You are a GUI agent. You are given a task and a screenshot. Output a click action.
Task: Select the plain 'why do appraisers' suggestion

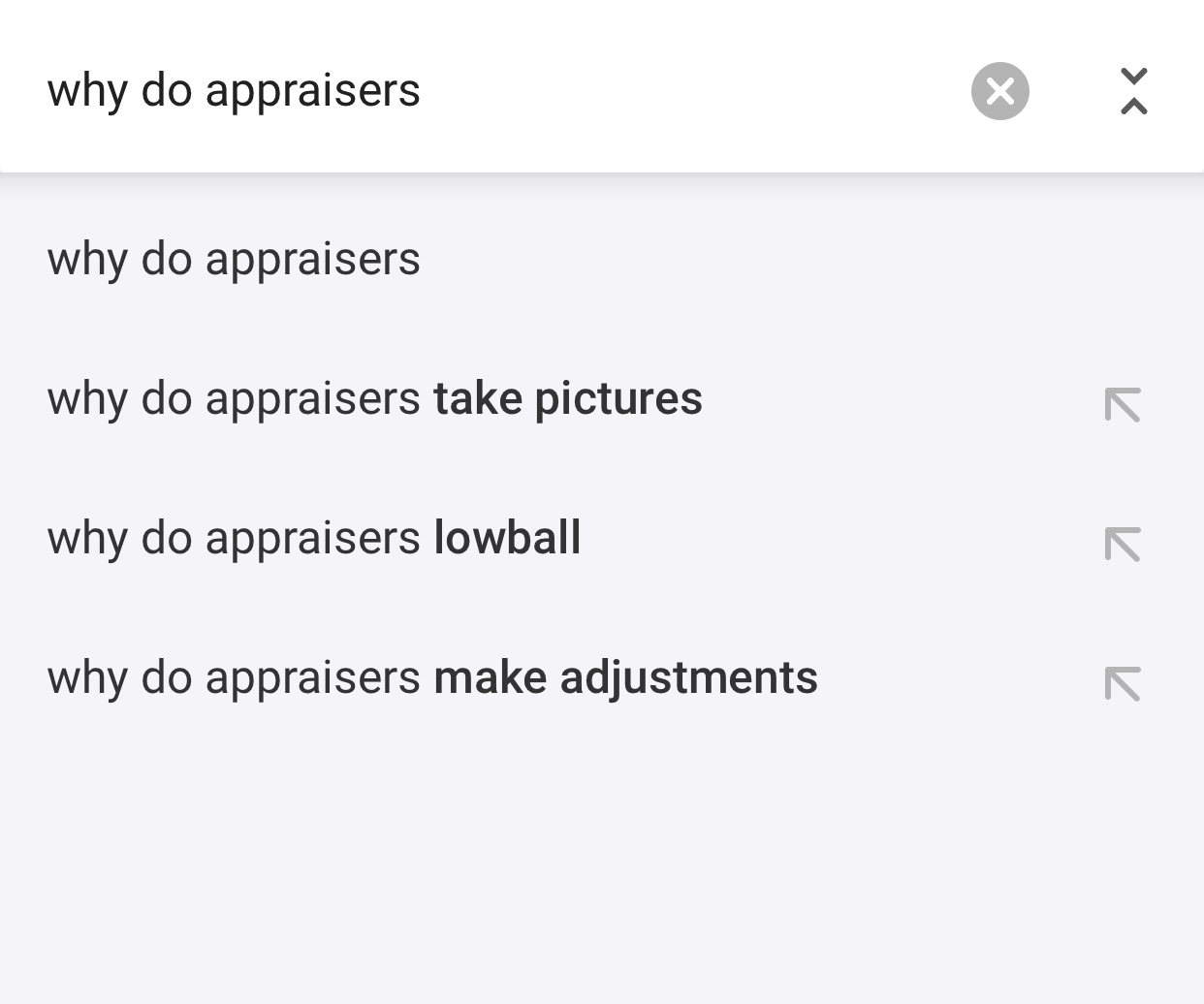[x=234, y=259]
